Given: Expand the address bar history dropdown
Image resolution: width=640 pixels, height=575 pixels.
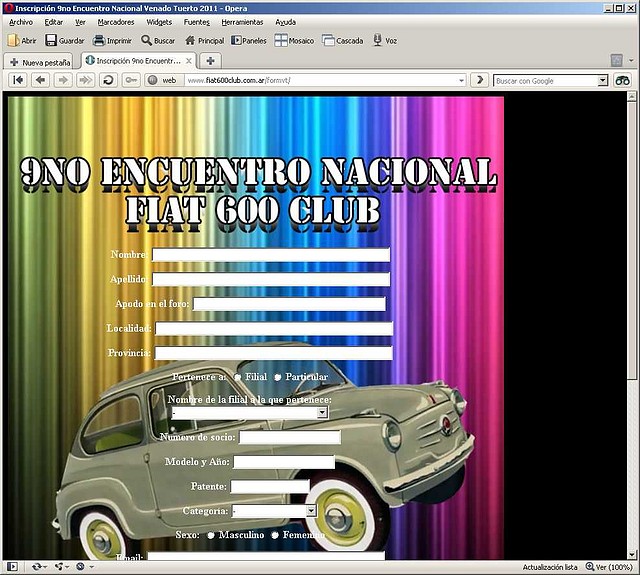Looking at the screenshot, I should (x=462, y=80).
